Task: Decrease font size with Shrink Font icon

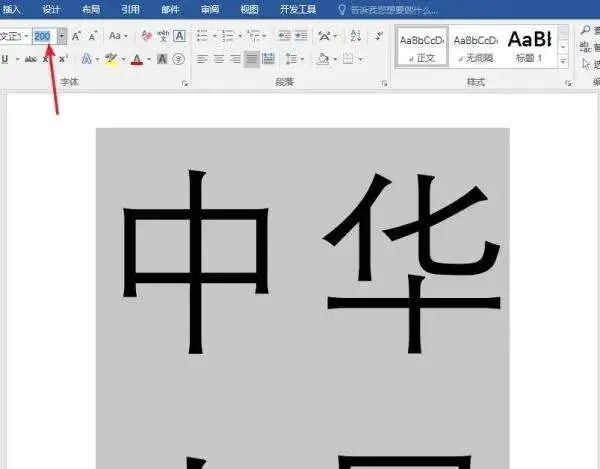Action: pos(93,36)
